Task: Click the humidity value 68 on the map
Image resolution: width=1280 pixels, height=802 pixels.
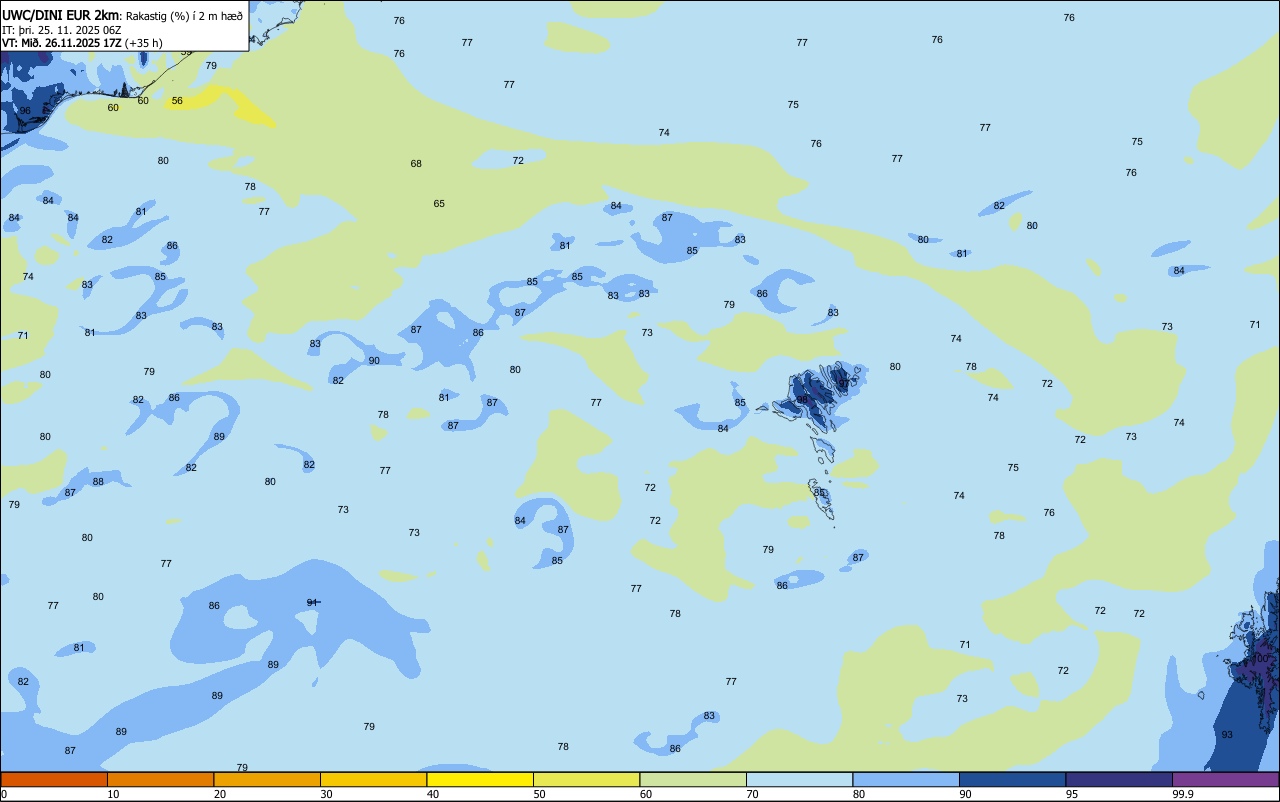Action: tap(416, 164)
